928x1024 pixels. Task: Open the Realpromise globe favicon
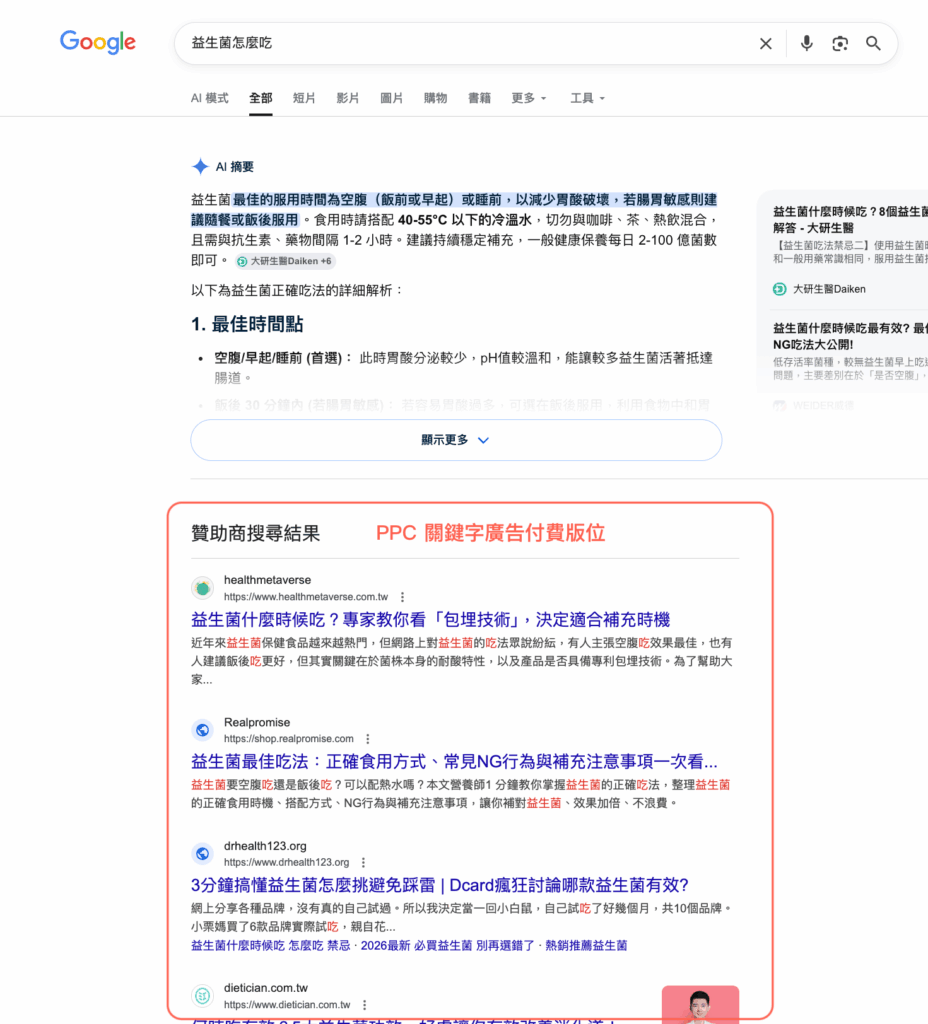point(202,730)
